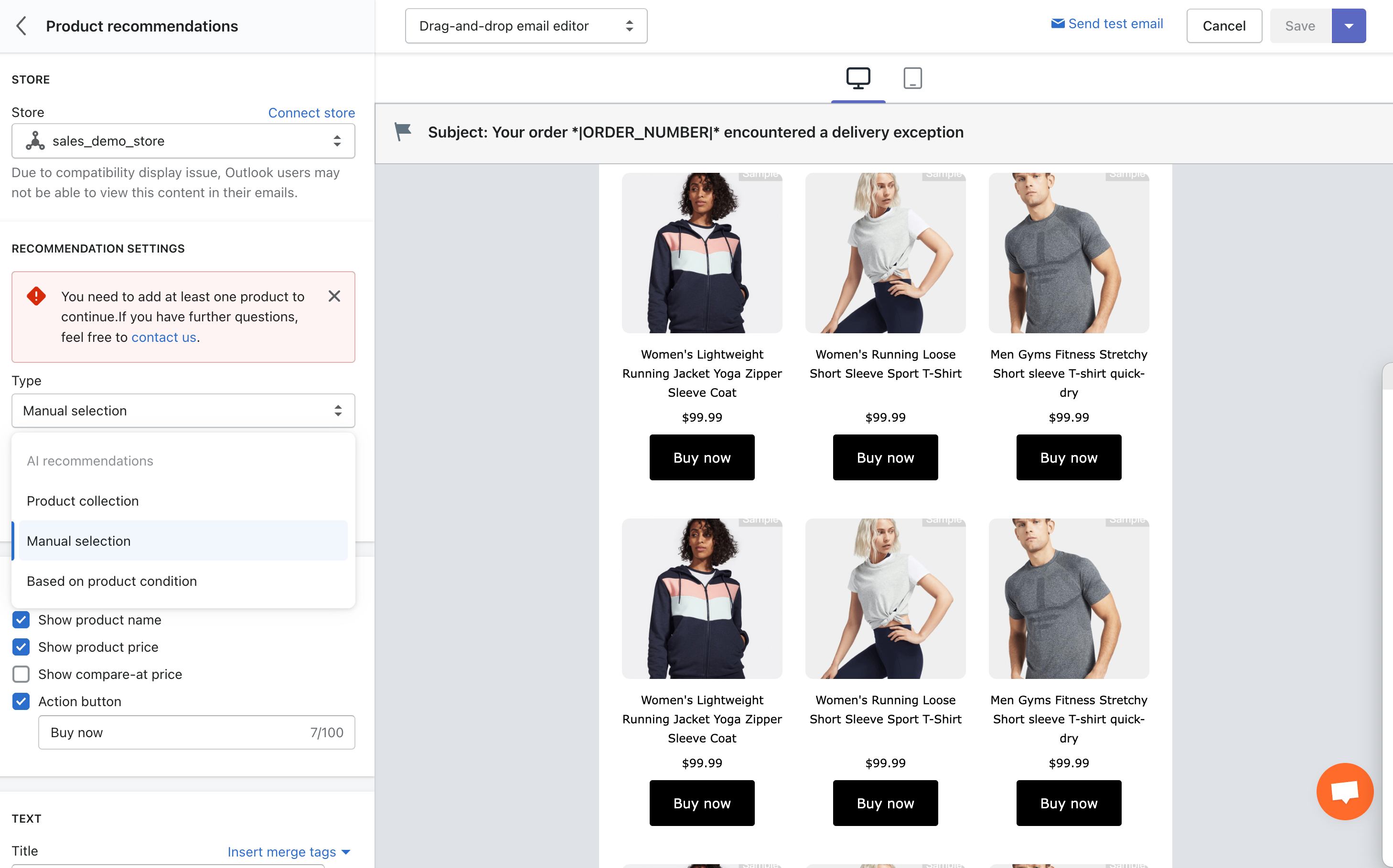Click the Connect store link
The height and width of the screenshot is (868, 1393).
311,113
